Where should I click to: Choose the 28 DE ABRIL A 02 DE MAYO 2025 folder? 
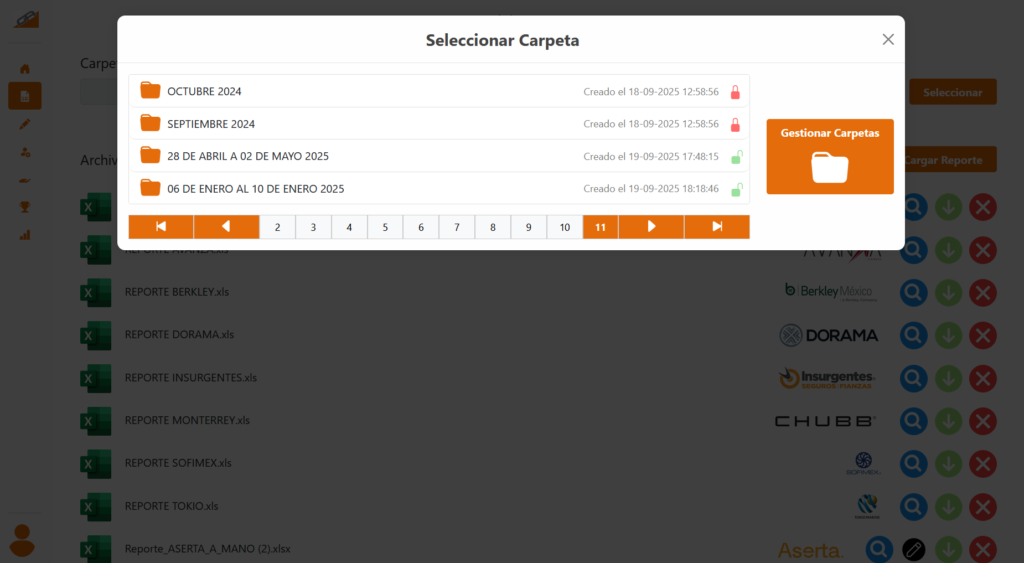(x=248, y=156)
